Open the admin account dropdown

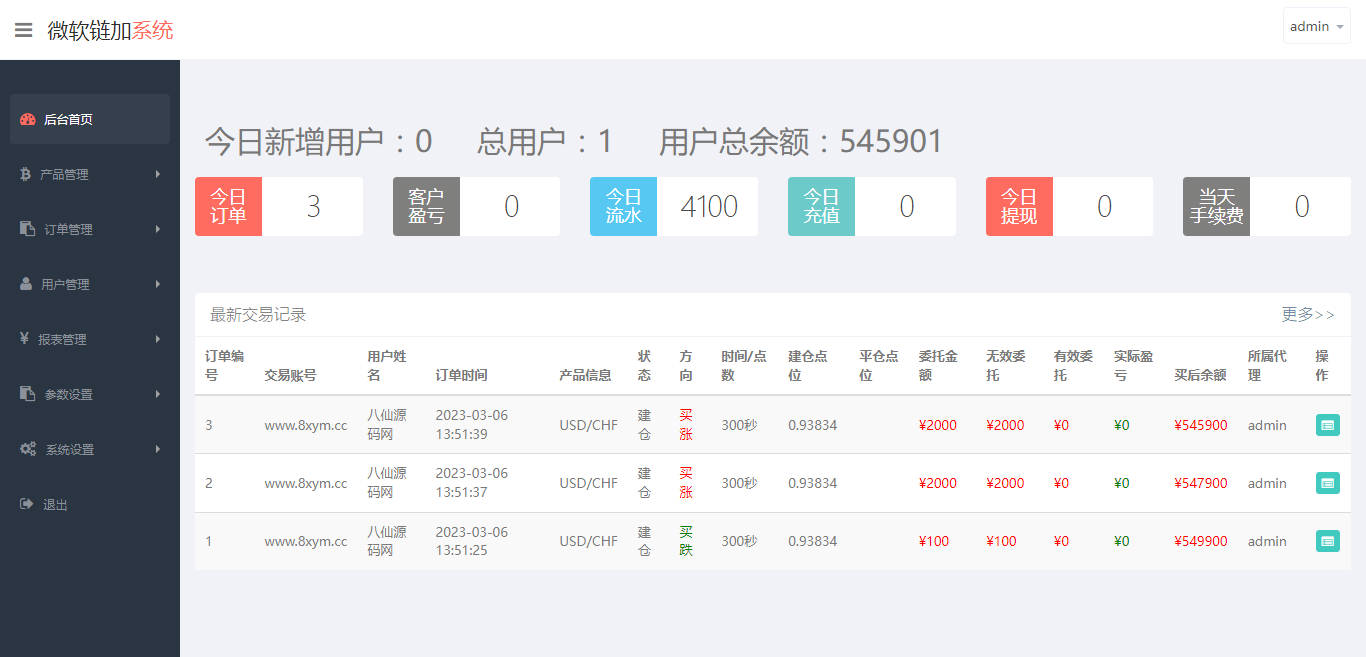coord(1316,27)
